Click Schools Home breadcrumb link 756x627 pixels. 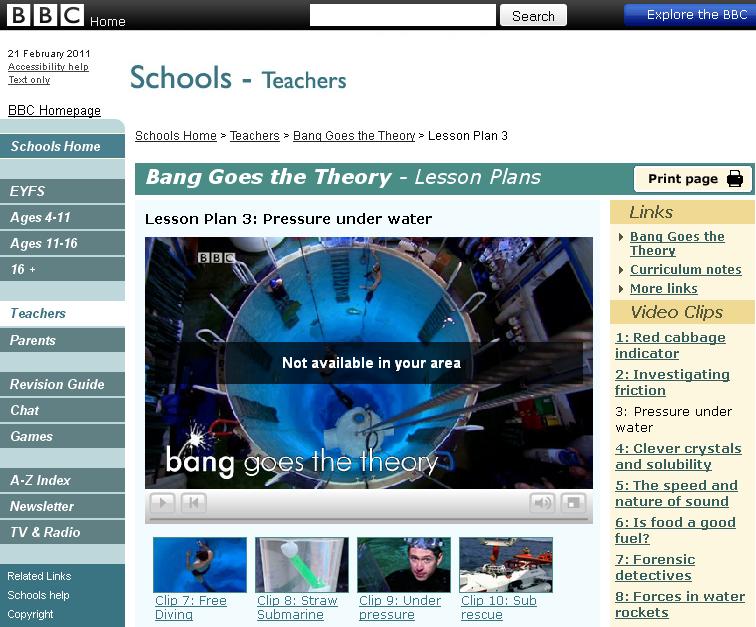coord(176,136)
